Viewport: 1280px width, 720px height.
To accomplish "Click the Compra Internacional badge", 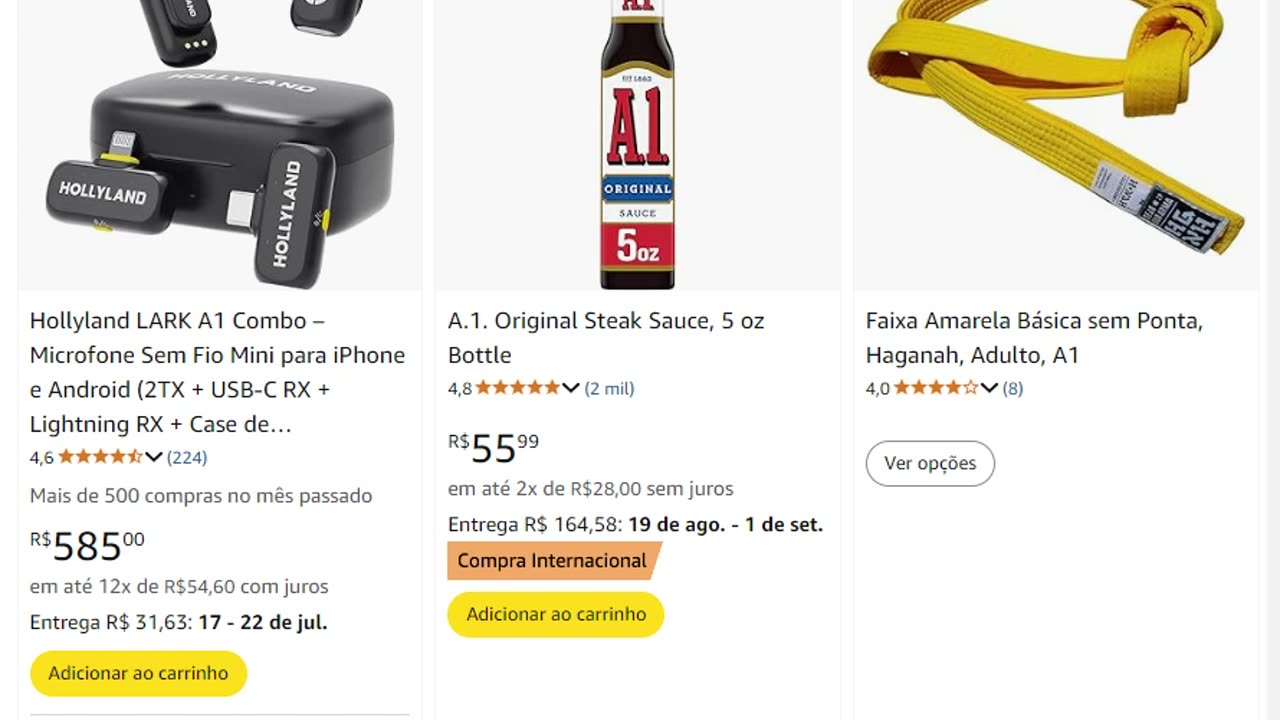I will [x=552, y=561].
